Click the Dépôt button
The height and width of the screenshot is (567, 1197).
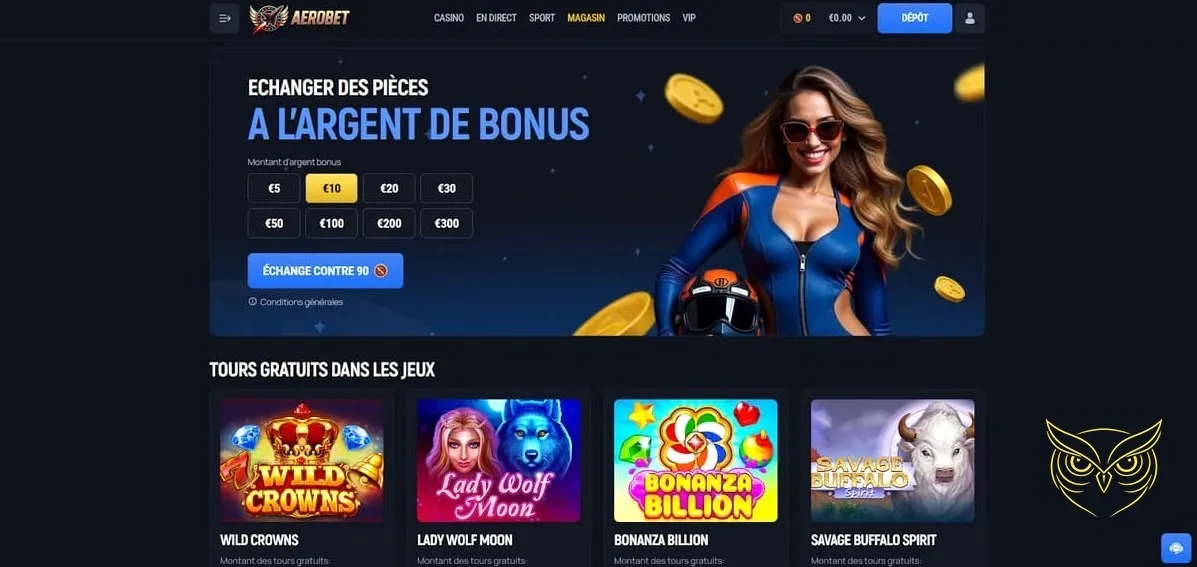tap(915, 18)
